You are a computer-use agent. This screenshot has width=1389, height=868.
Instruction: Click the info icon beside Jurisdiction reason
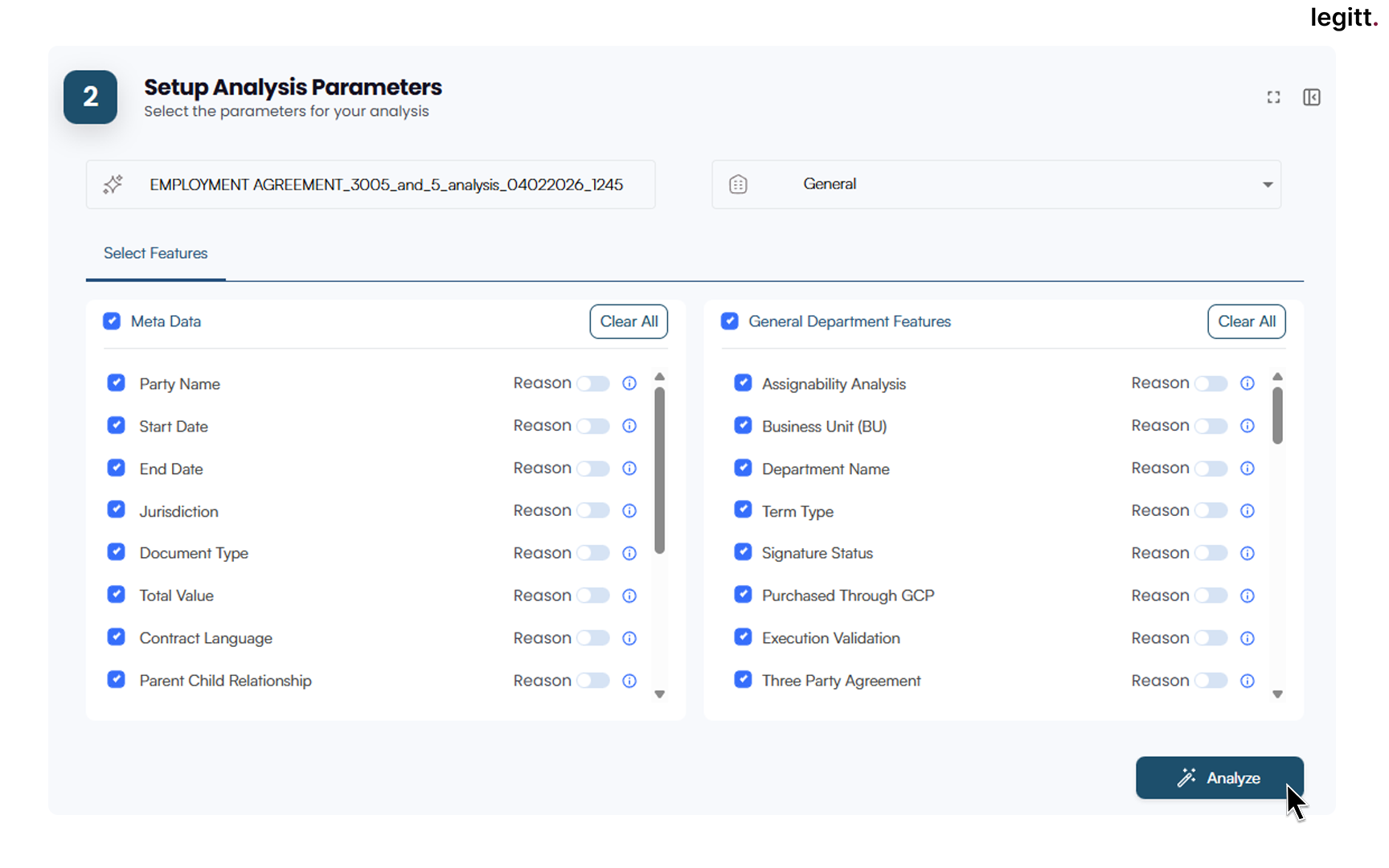click(x=629, y=510)
